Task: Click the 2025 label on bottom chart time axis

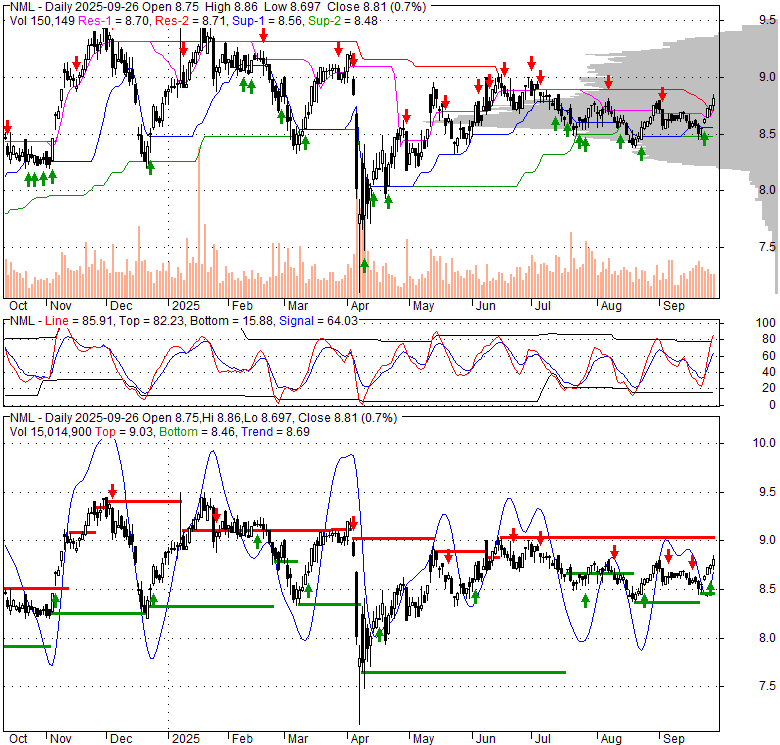Action: (x=186, y=739)
